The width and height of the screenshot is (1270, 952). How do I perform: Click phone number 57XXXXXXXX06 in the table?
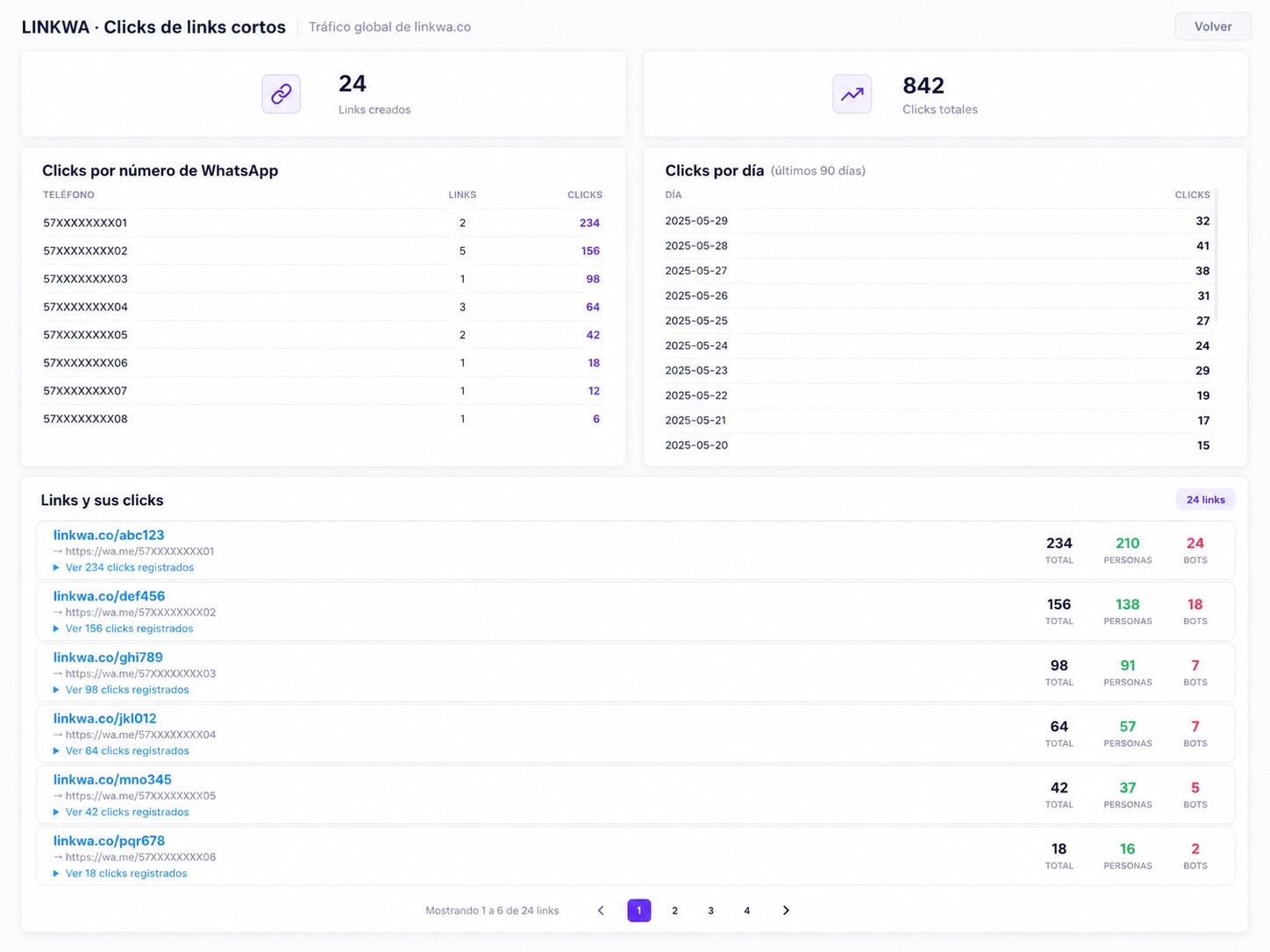pos(85,363)
